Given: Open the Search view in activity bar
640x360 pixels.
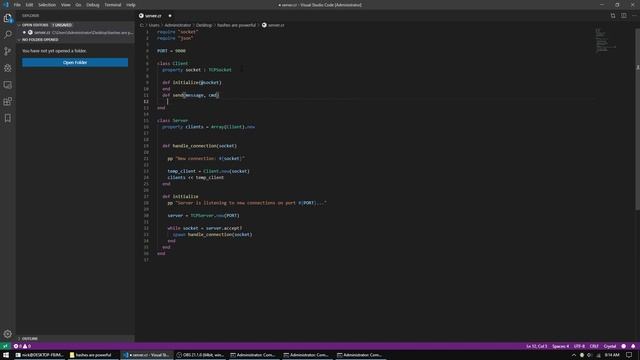Looking at the screenshot, I should click(8, 35).
